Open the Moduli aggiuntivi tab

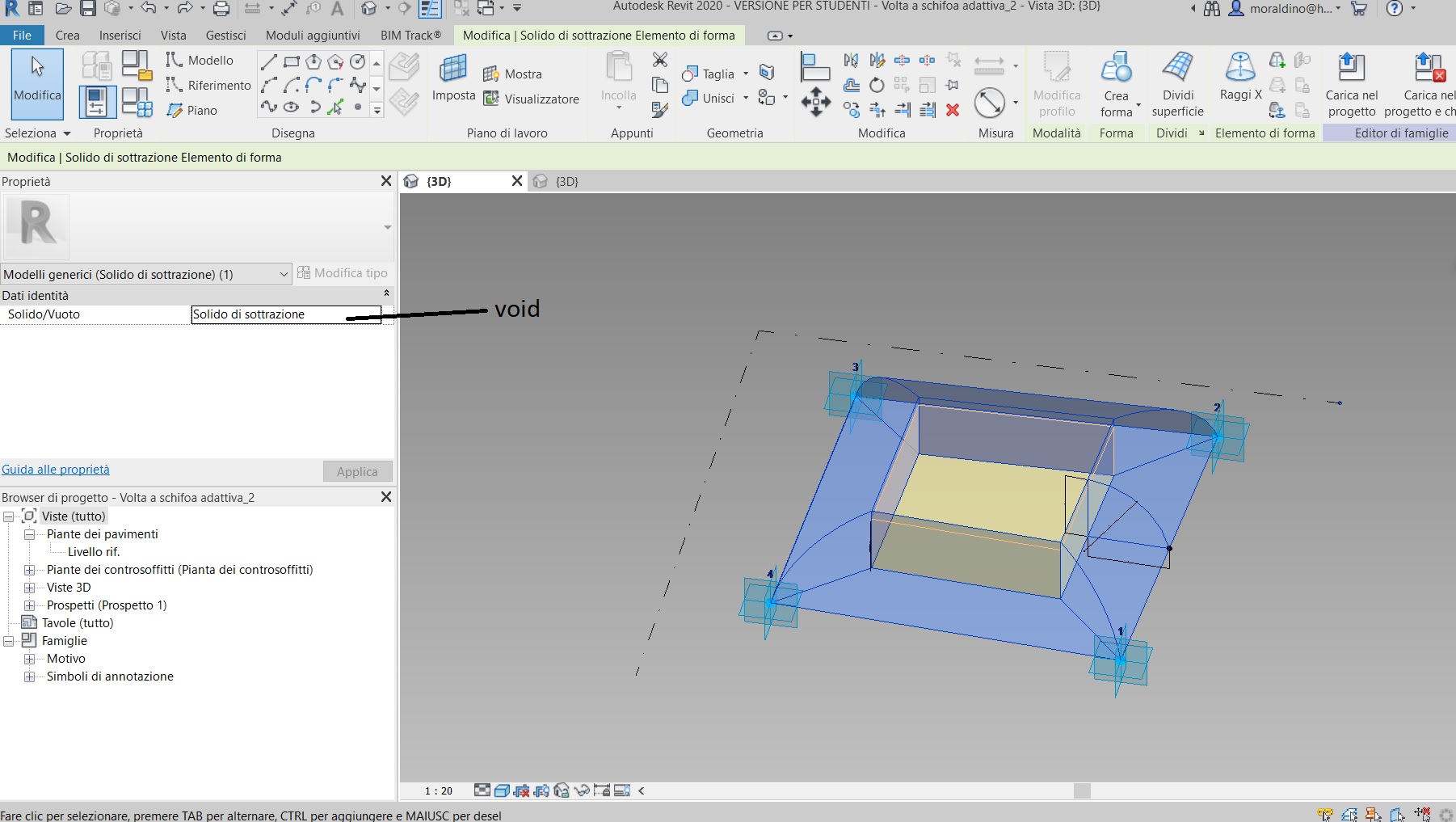pos(313,35)
